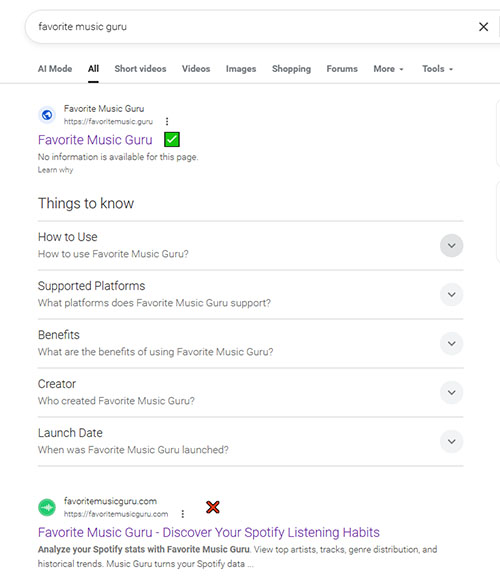This screenshot has height=578, width=500.
Task: Click the https://favoritemusic.guru URL text
Action: pos(108,122)
